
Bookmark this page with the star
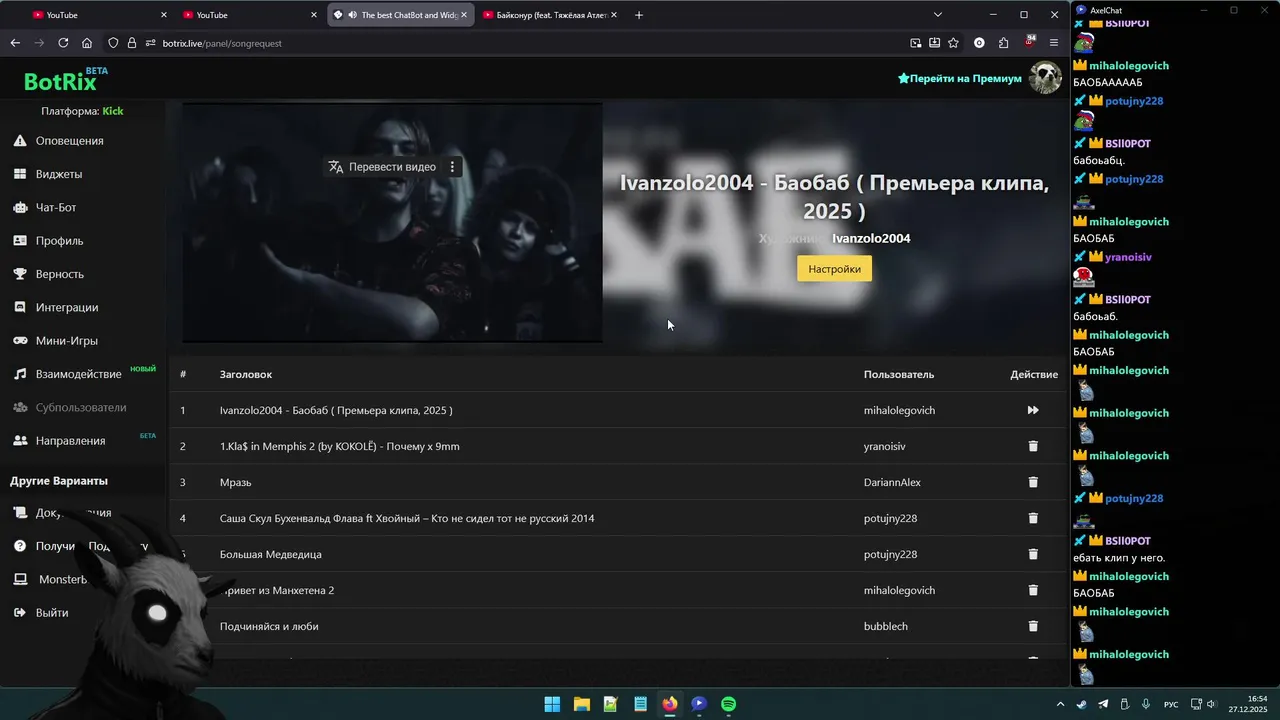pyautogui.click(x=953, y=43)
